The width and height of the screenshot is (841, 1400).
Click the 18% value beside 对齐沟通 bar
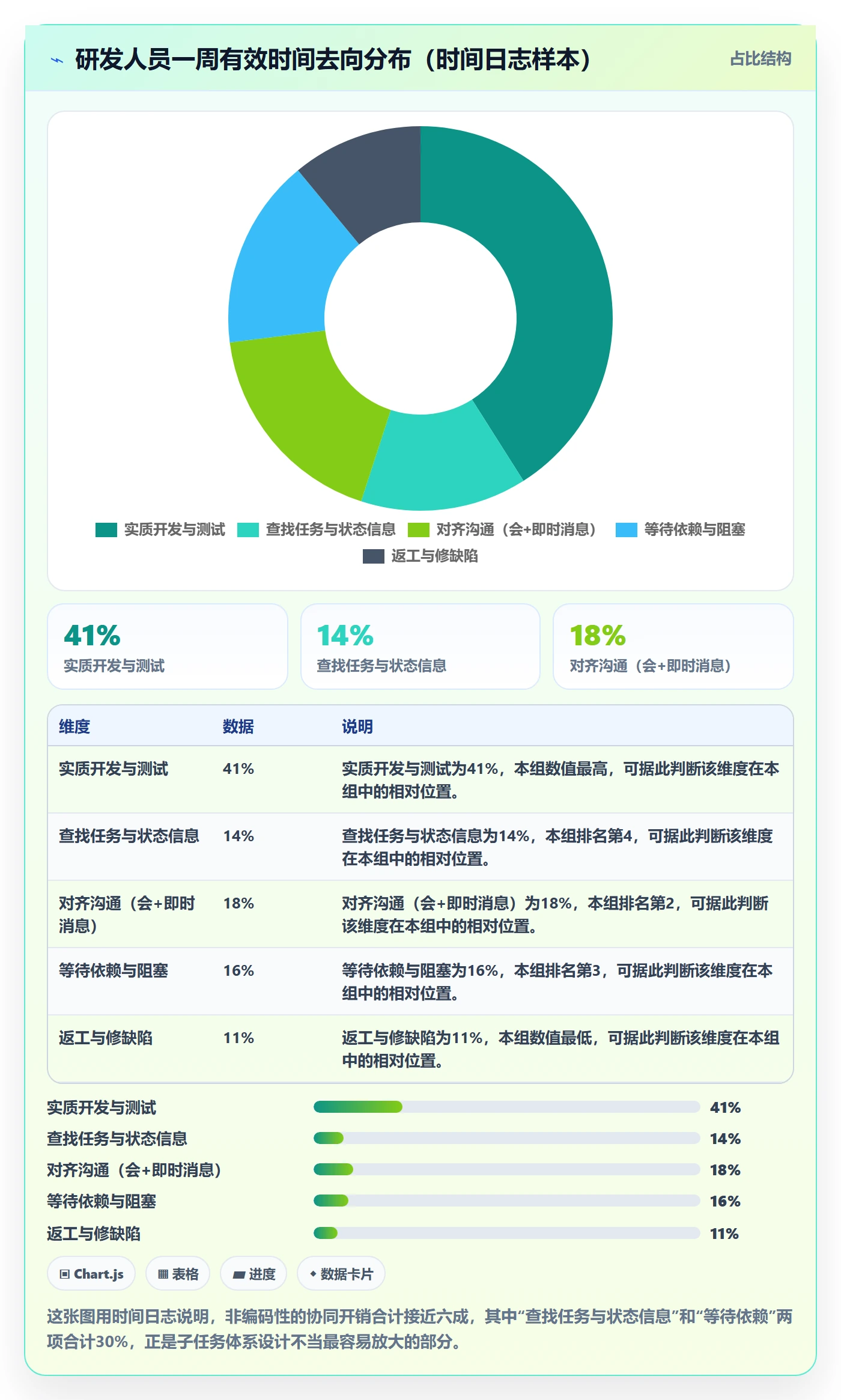(725, 1170)
